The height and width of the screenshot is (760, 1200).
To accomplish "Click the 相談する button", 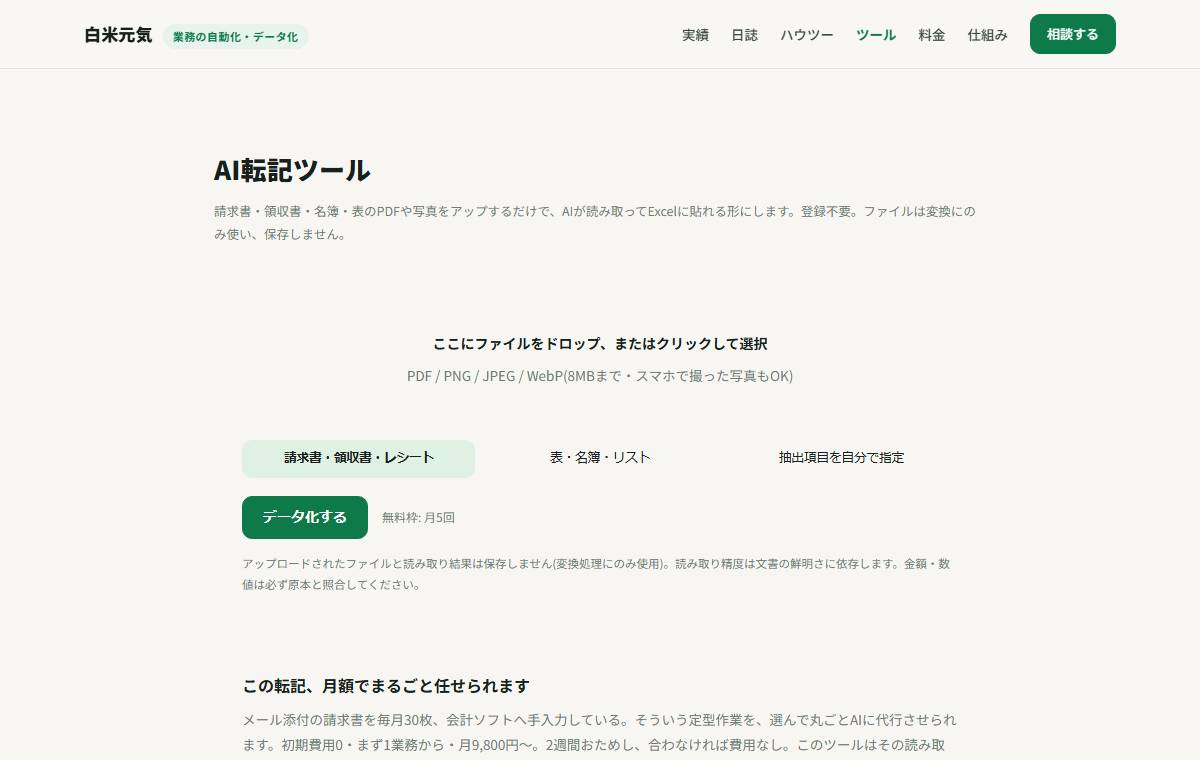I will point(1073,34).
